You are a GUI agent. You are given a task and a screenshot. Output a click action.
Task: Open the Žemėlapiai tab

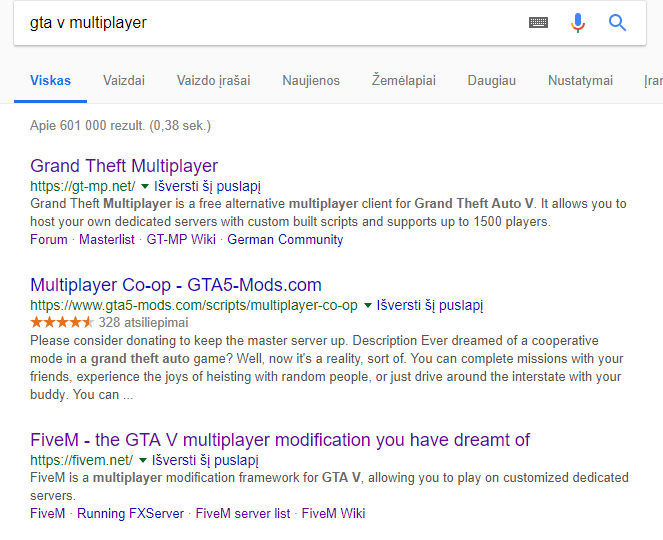403,80
